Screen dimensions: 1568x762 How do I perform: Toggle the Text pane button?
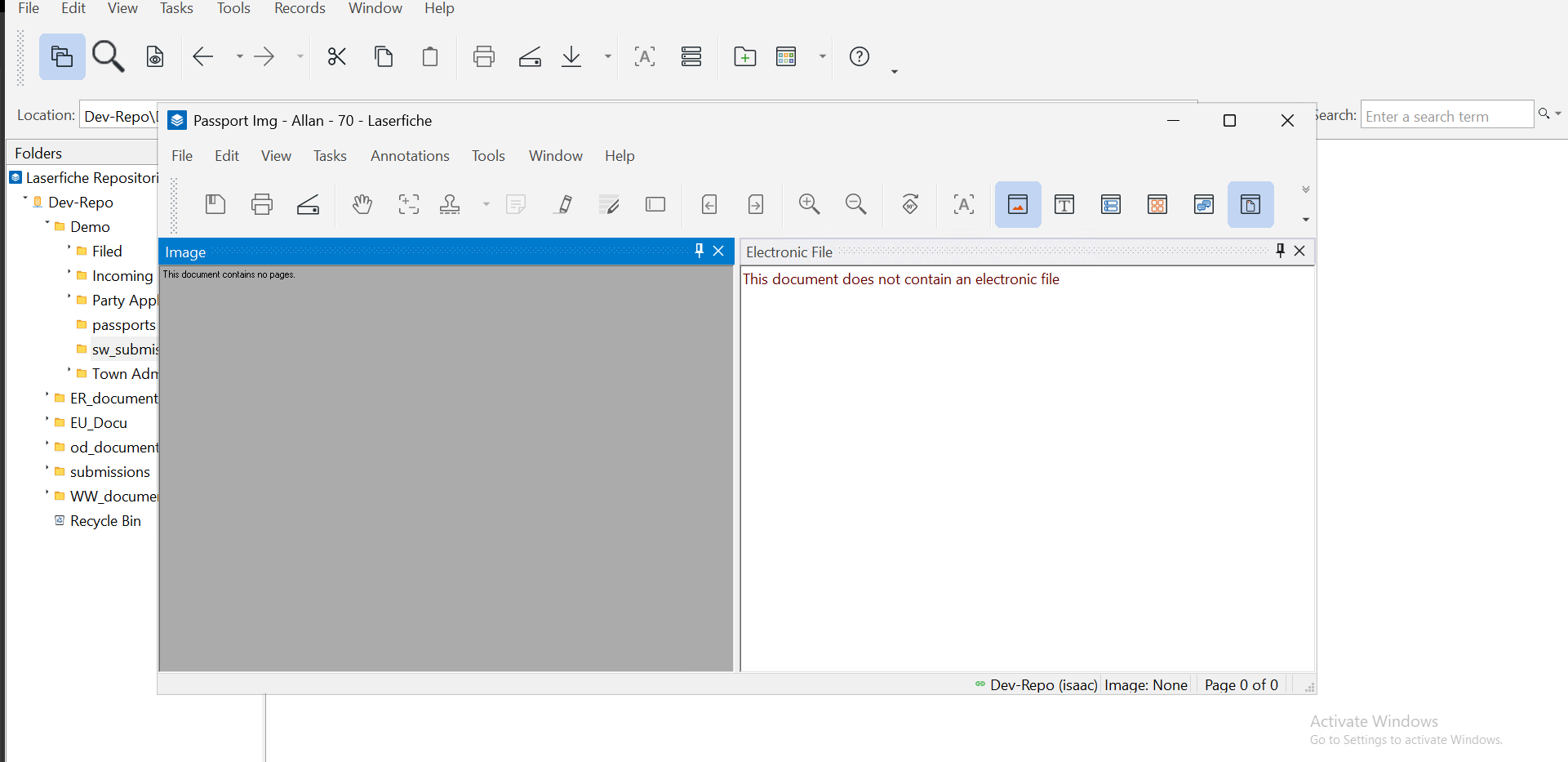coord(1064,204)
